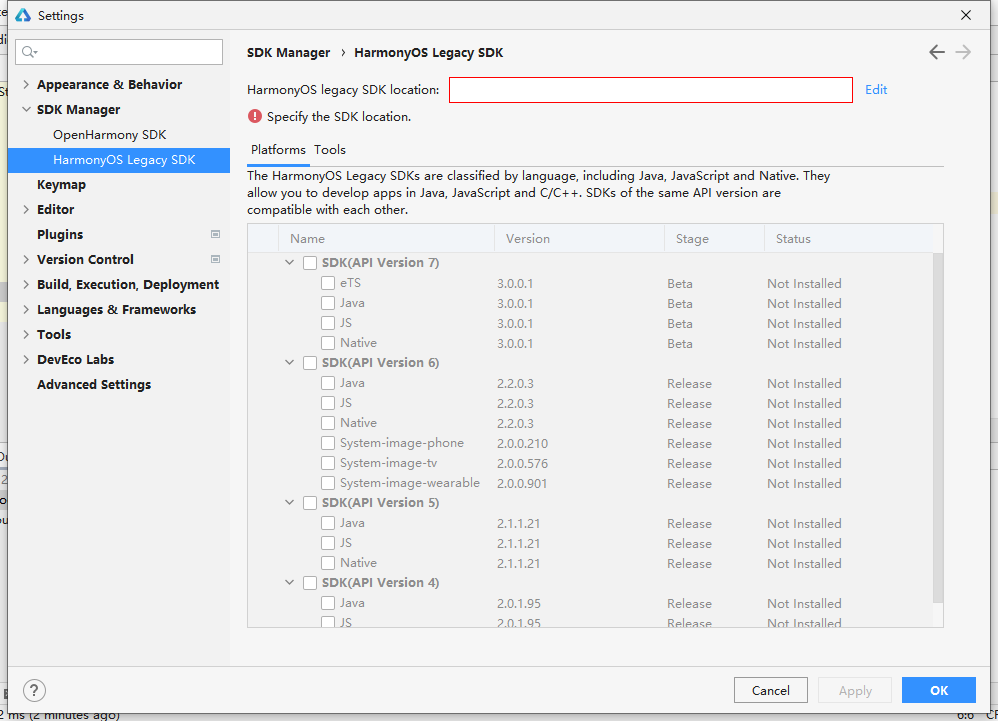Click the Cancel button
The height and width of the screenshot is (721, 998).
pyautogui.click(x=771, y=690)
